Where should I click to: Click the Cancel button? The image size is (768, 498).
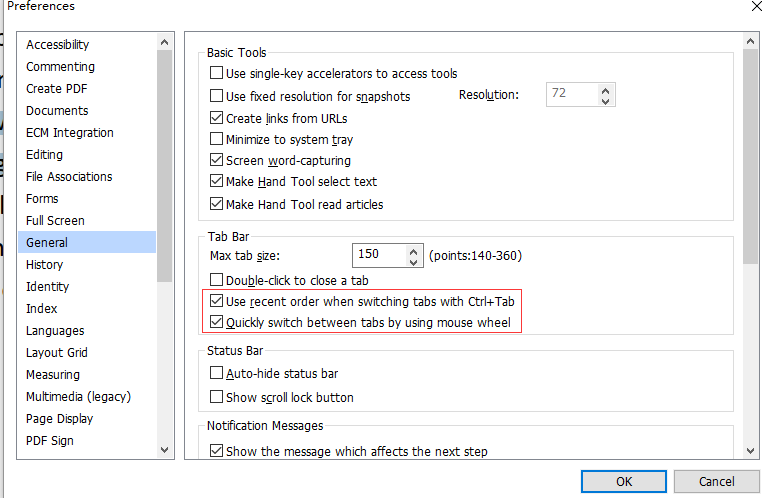pos(717,481)
